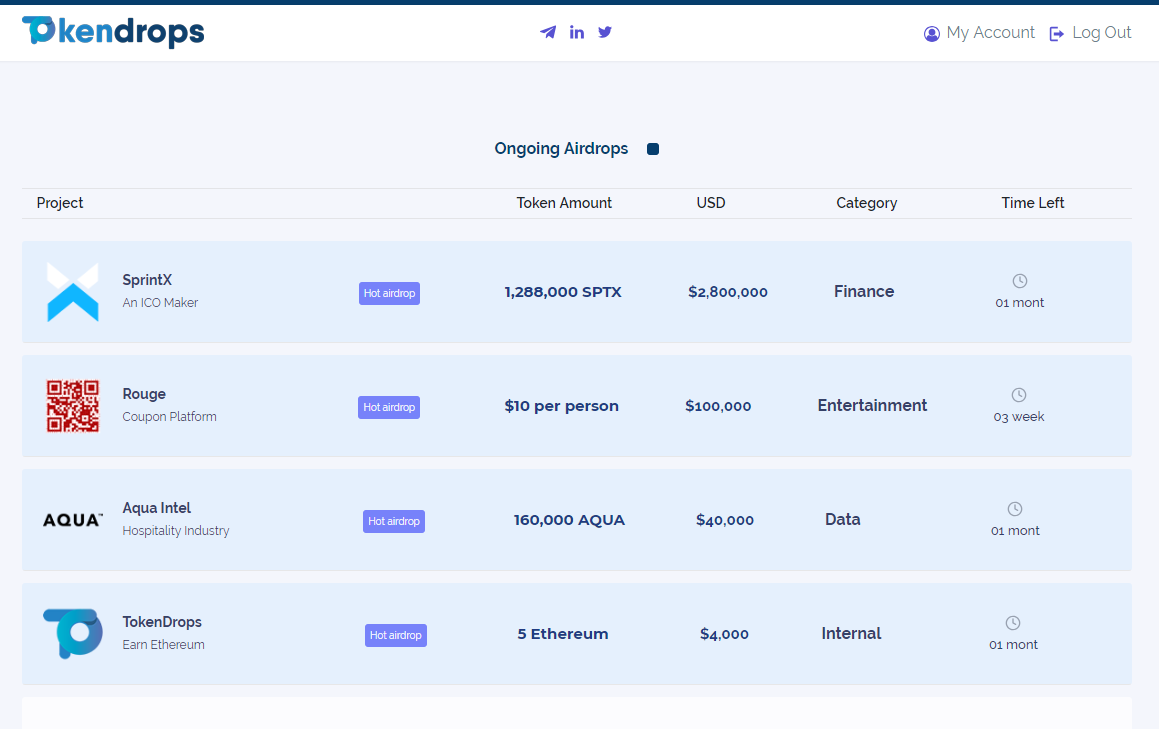Open the SprintX project name

point(147,280)
